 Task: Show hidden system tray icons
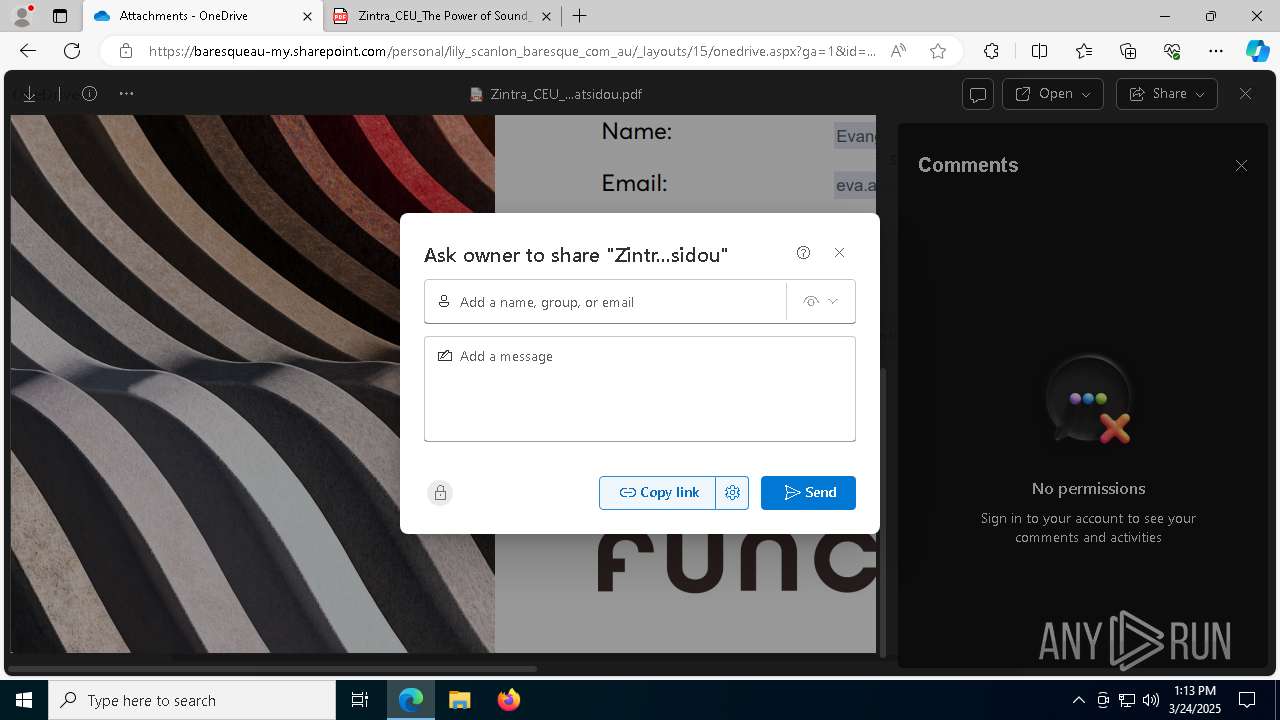(1078, 700)
